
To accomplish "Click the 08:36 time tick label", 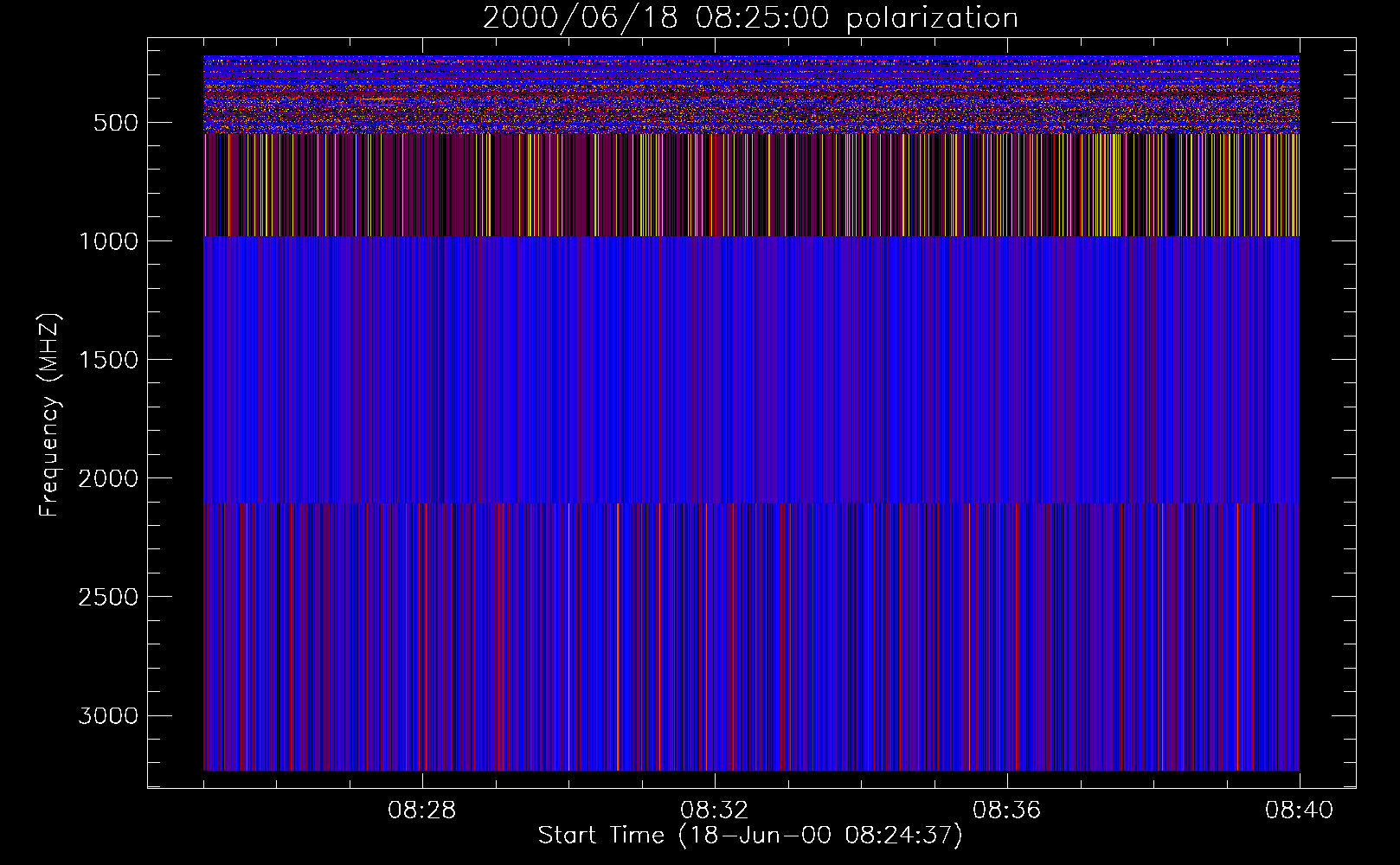I will [1007, 811].
